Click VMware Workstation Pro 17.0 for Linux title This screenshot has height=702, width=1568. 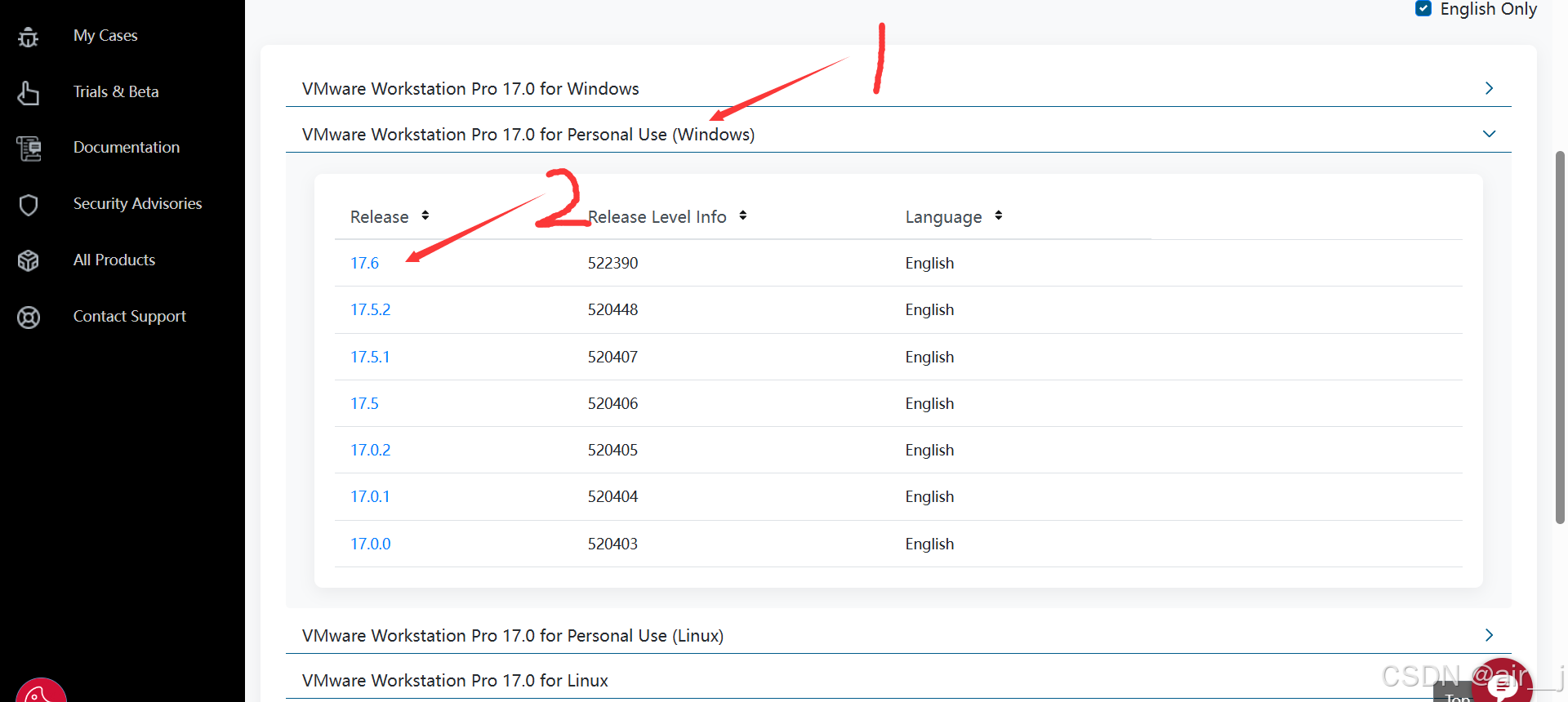click(455, 681)
